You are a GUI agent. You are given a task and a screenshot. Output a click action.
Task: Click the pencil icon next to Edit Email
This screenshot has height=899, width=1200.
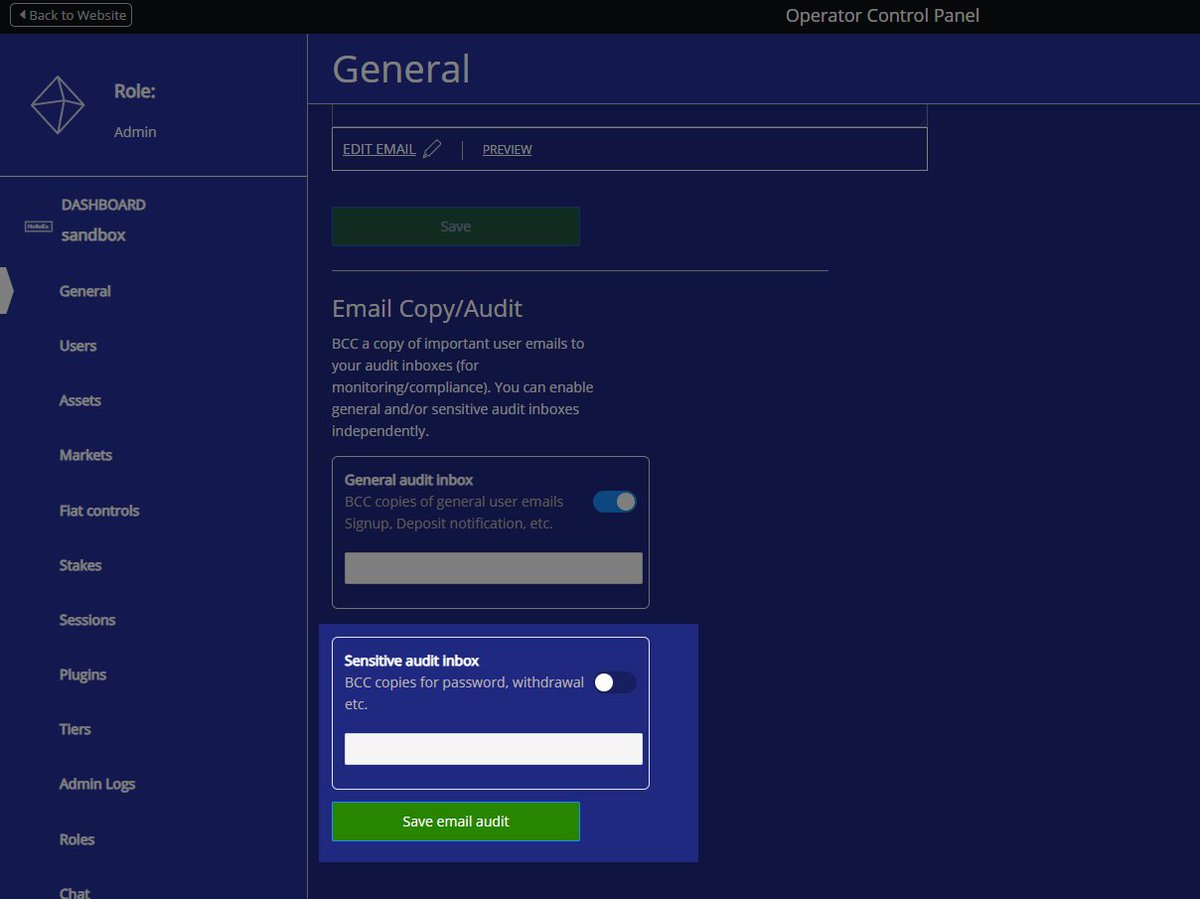coord(432,149)
